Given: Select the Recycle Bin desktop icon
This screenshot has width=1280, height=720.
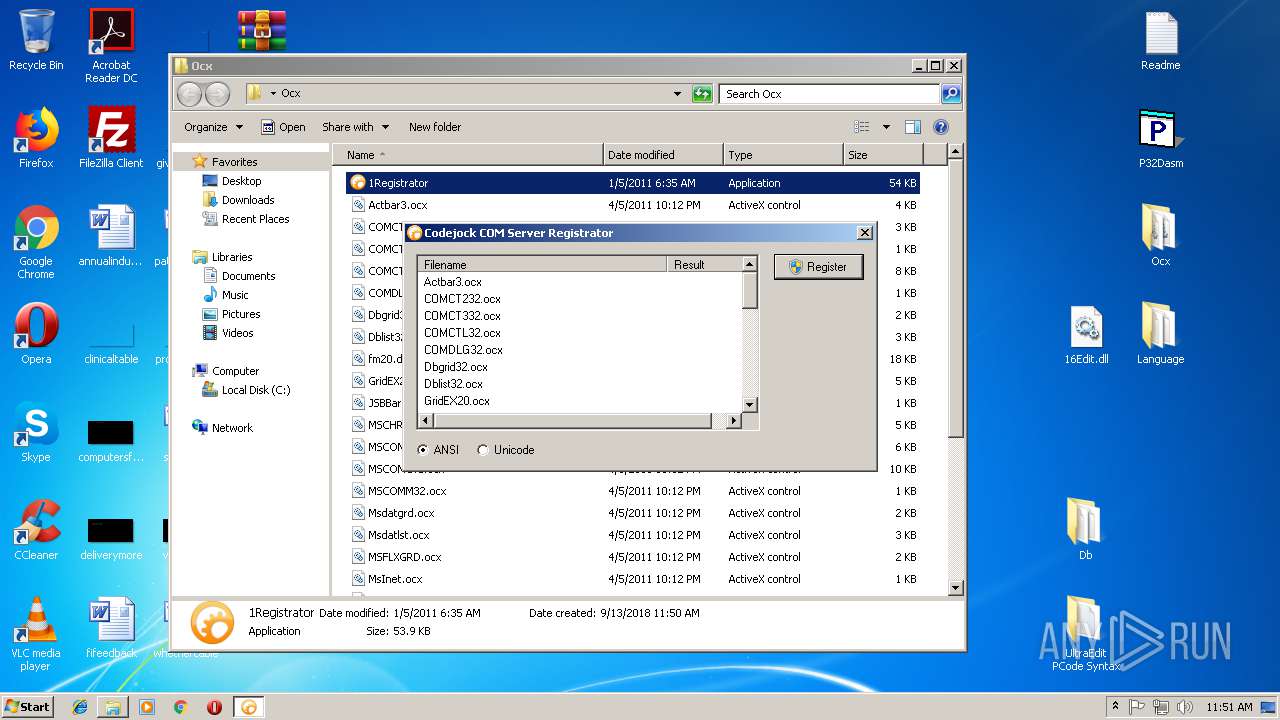Looking at the screenshot, I should click(36, 42).
